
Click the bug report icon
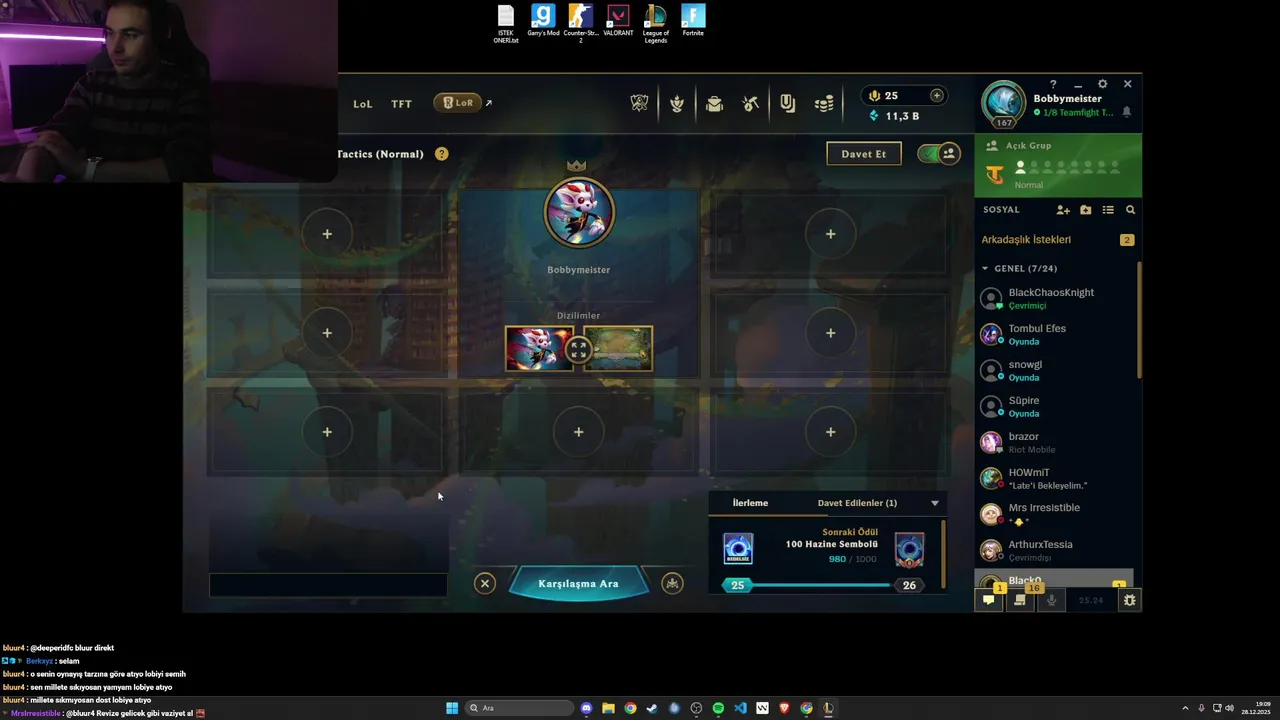(1129, 600)
